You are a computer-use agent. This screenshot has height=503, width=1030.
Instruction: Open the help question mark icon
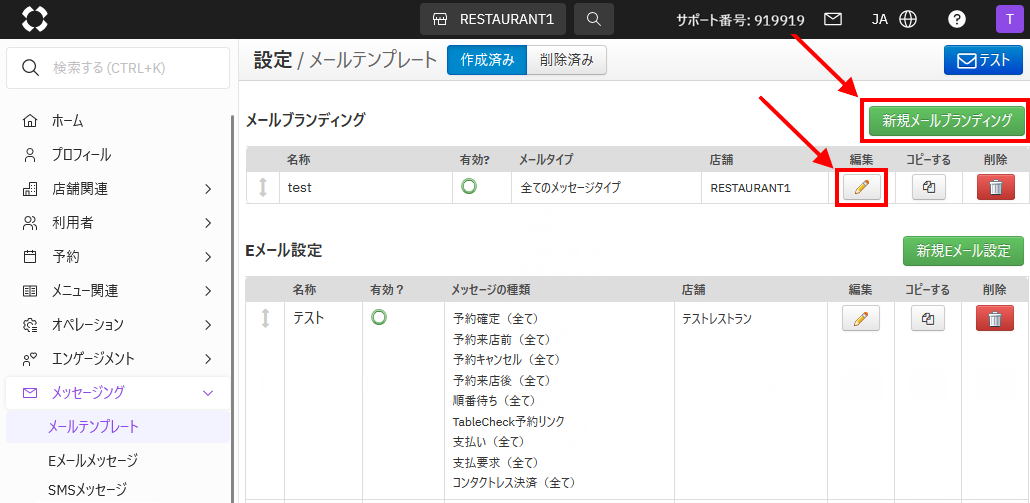click(957, 19)
